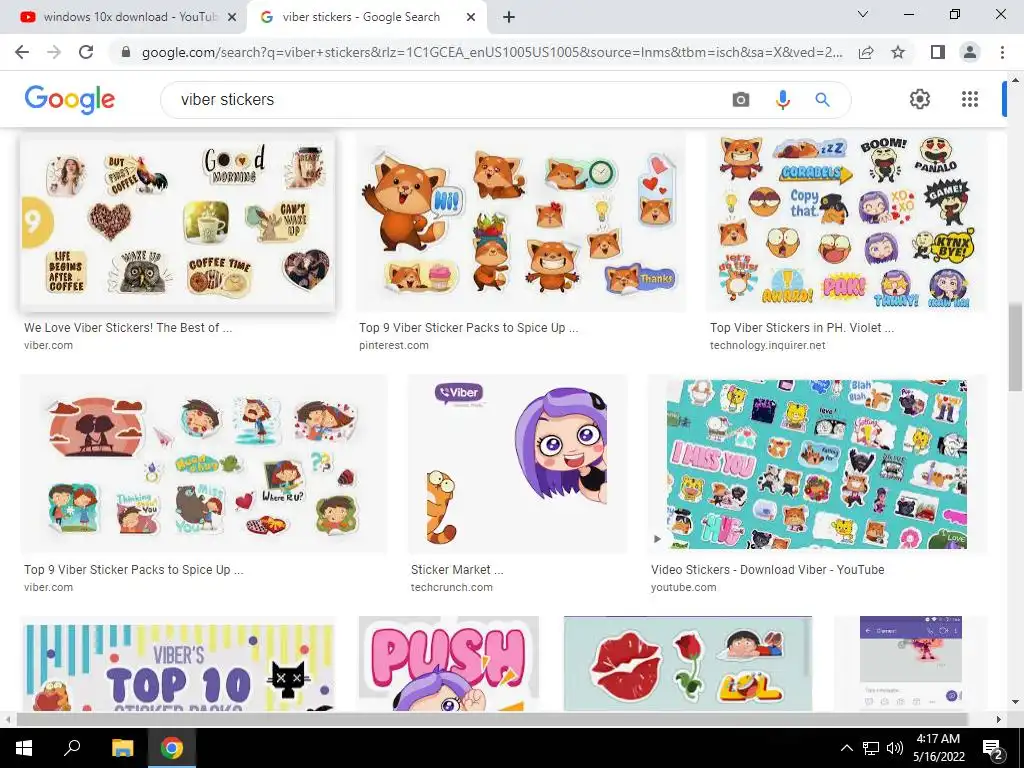Select the viber stickers Google Search tab
Screen dimensions: 1024x768
pyautogui.click(x=368, y=18)
